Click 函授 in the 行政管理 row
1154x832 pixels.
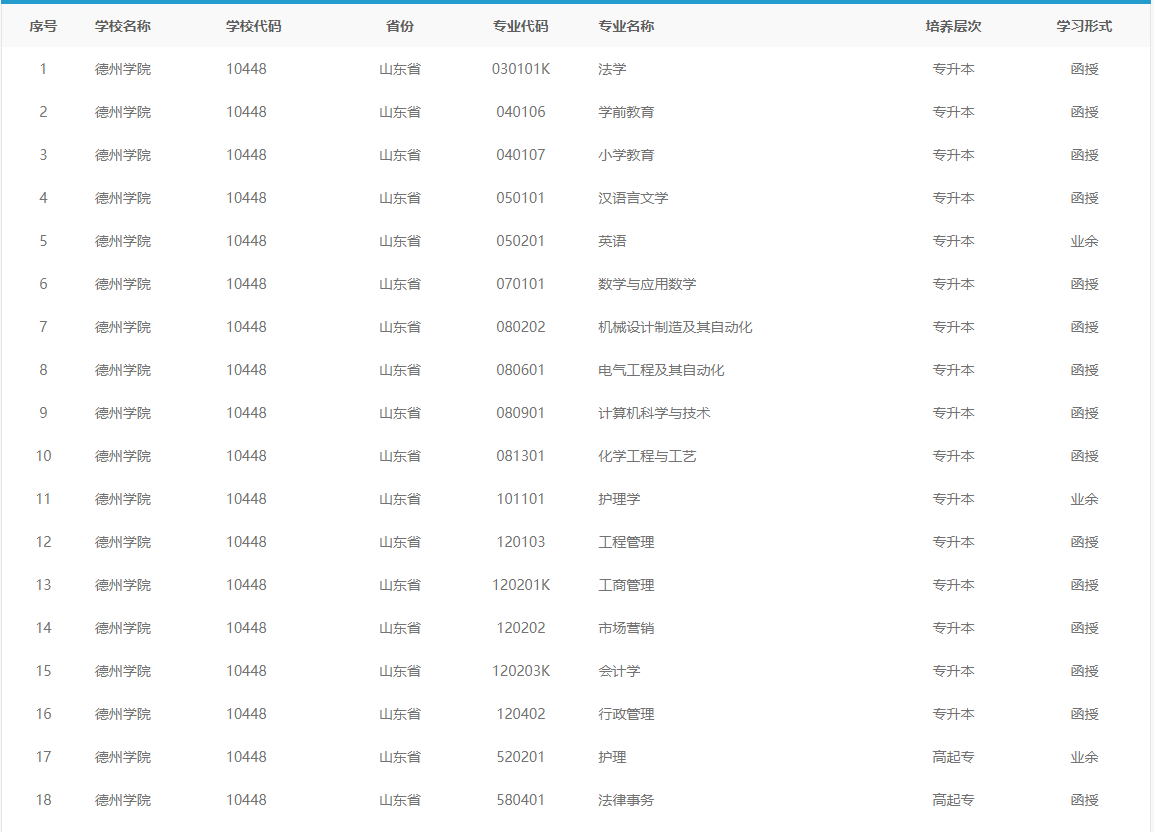(x=1084, y=714)
